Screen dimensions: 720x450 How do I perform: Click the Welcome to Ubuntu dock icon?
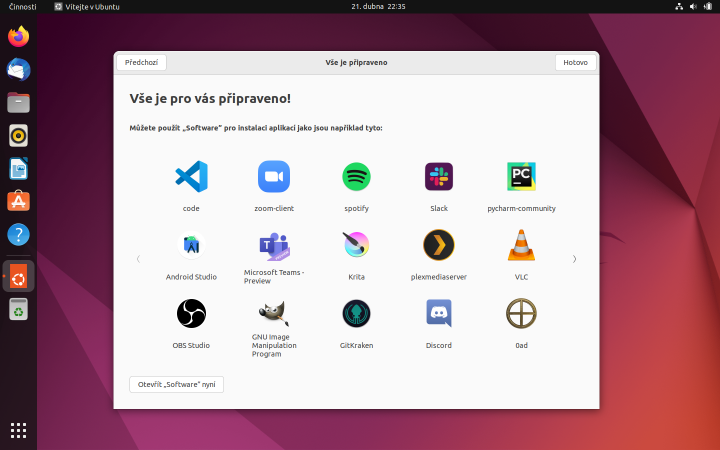click(18, 276)
